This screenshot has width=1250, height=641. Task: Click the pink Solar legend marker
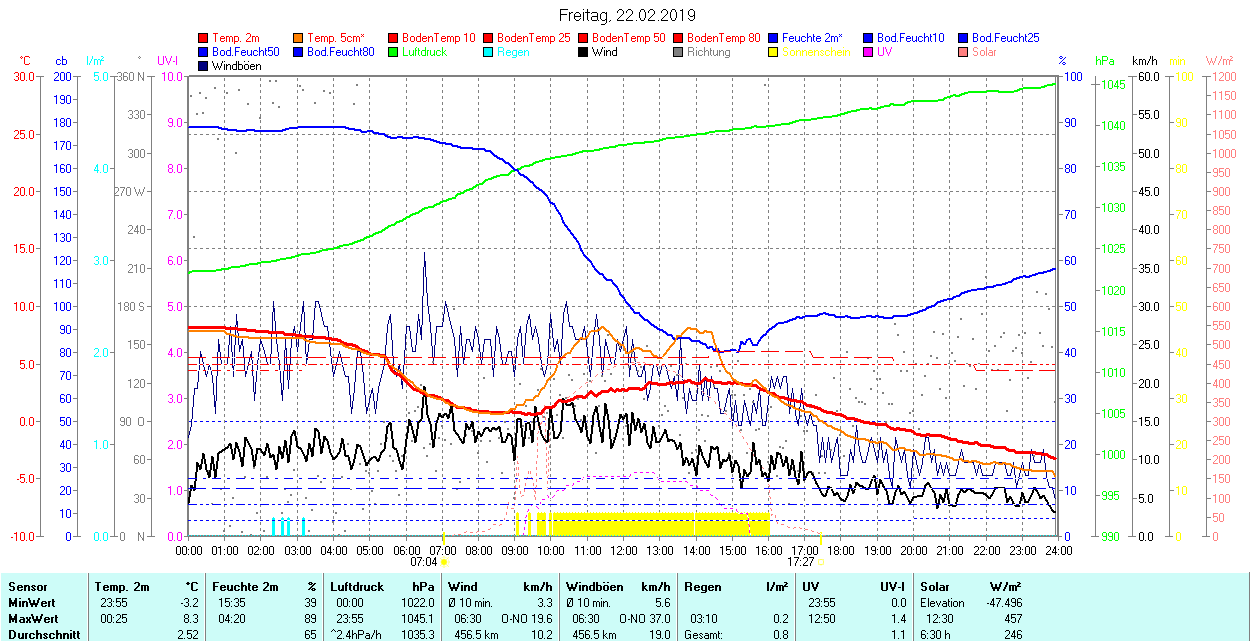tap(964, 52)
